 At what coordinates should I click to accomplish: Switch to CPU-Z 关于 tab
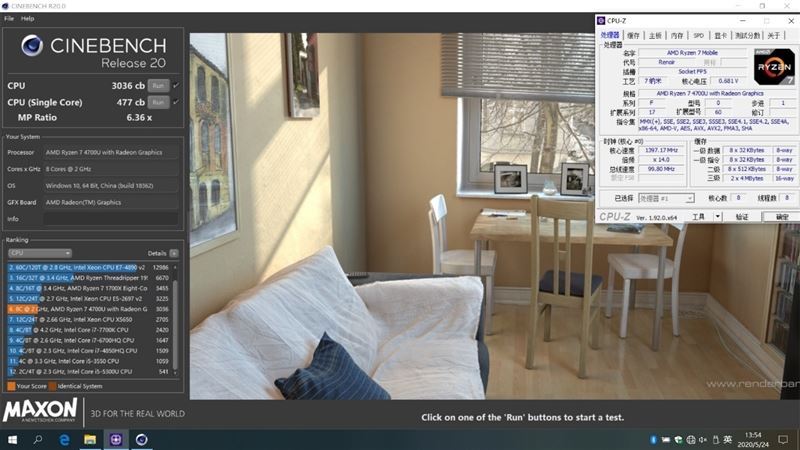[x=773, y=35]
